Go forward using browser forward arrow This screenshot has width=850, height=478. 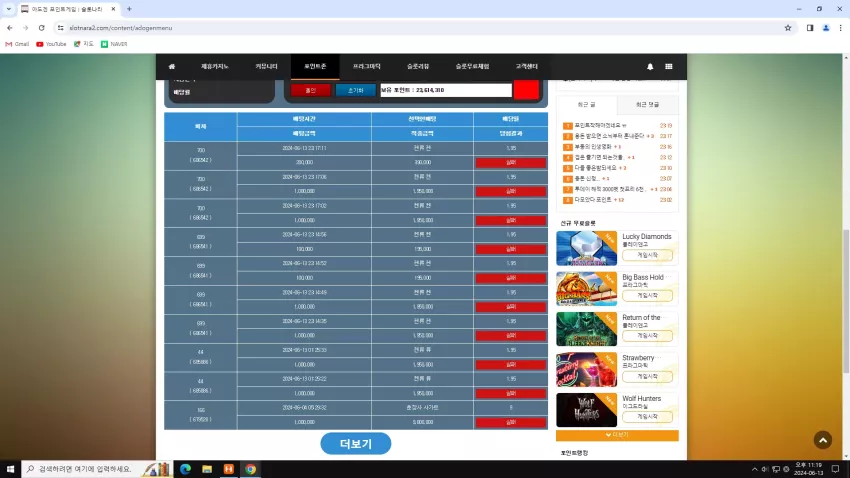(x=25, y=28)
